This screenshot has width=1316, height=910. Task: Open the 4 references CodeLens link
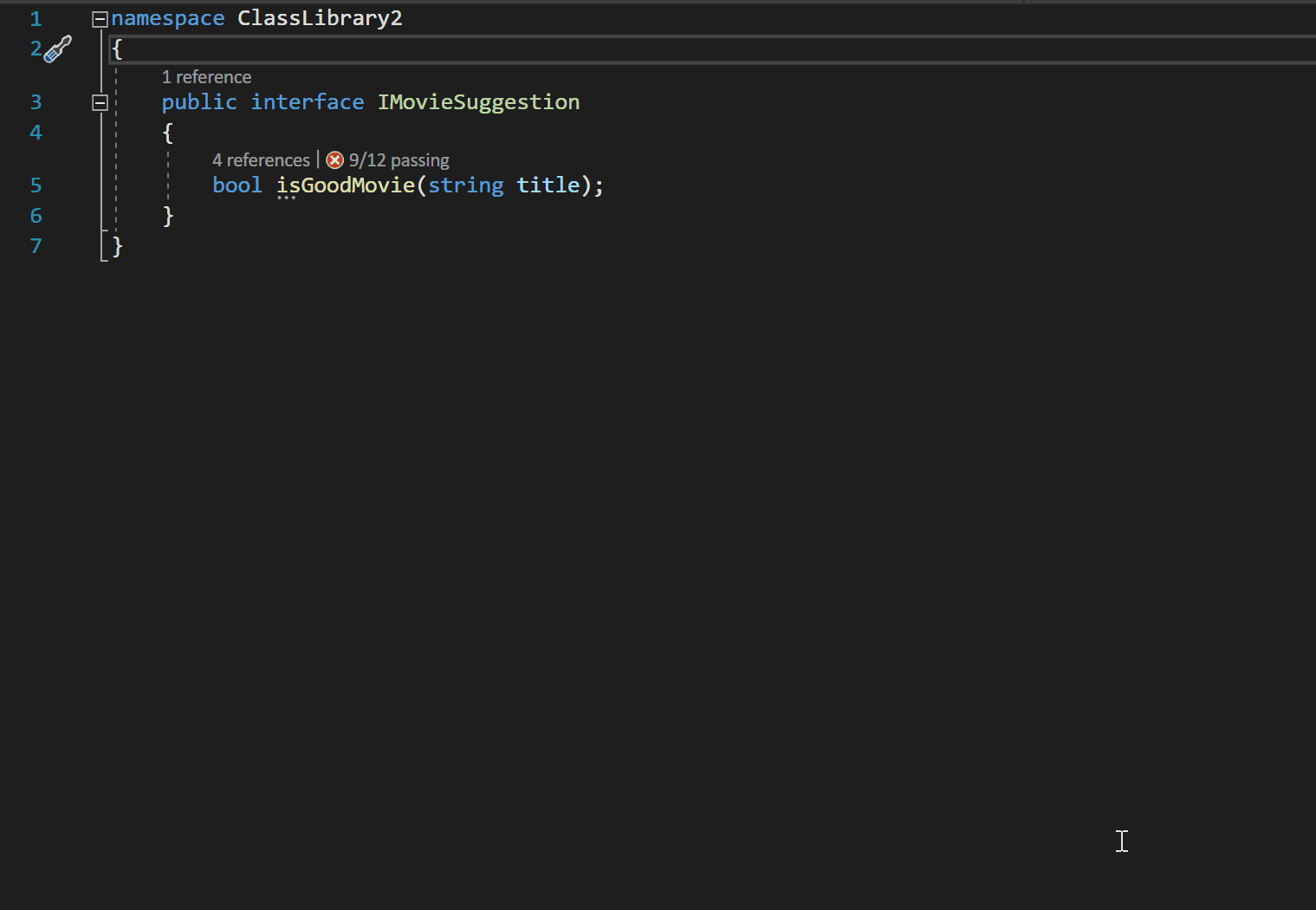coord(260,159)
